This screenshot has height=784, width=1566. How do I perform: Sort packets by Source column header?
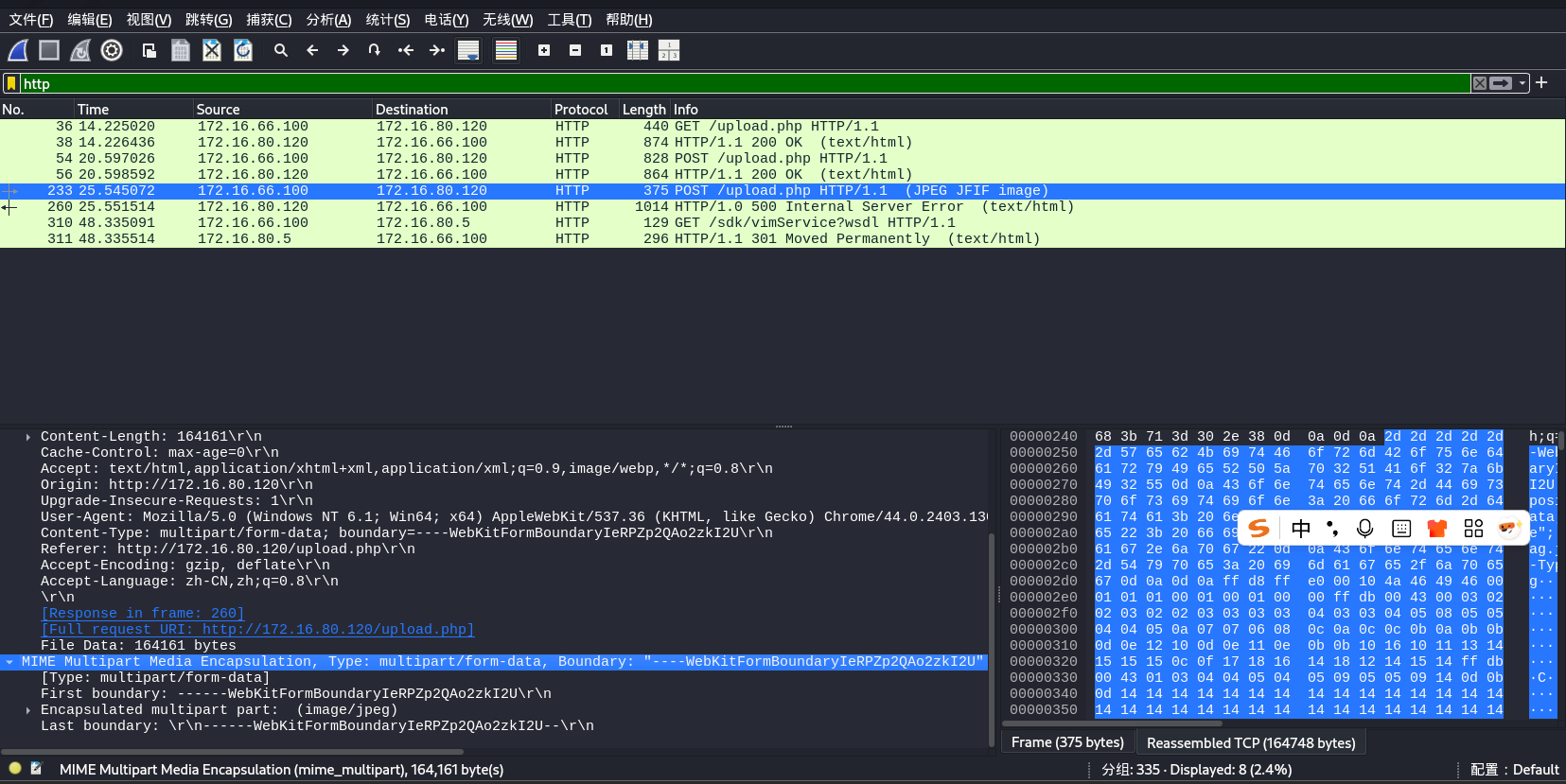[x=282, y=110]
